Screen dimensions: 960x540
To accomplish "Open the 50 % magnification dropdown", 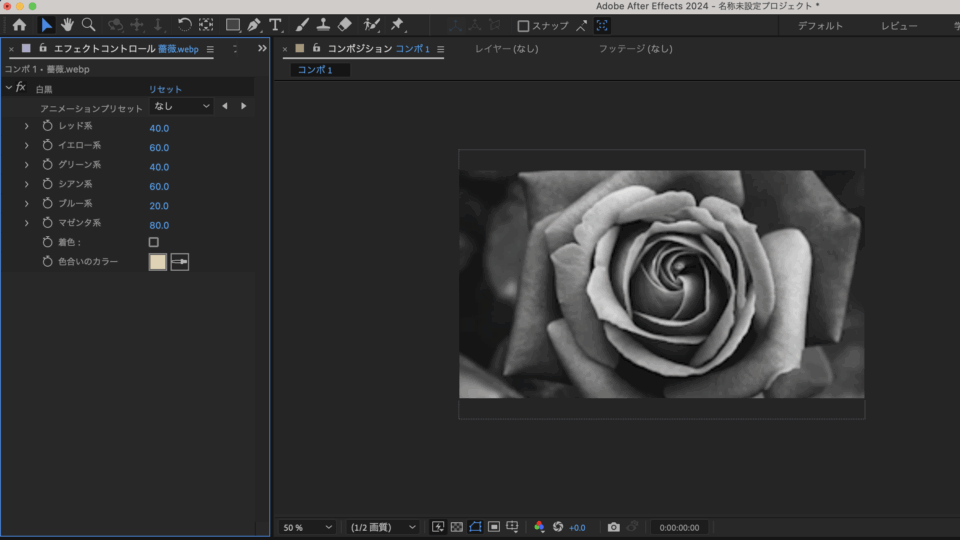I will click(307, 527).
